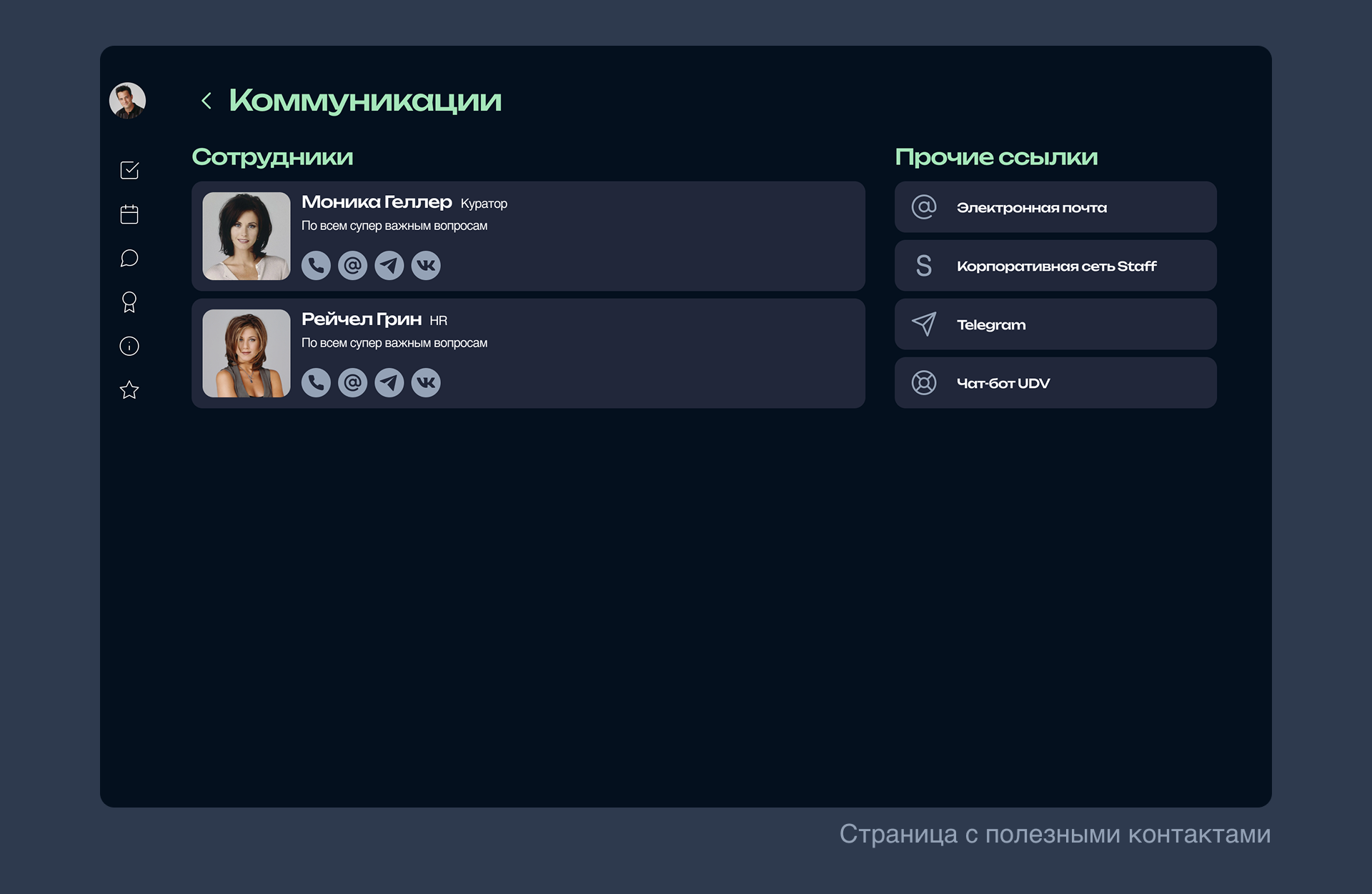Message Рейчел Грин via Telegram icon
Screen dimensions: 1372x894
(x=389, y=382)
